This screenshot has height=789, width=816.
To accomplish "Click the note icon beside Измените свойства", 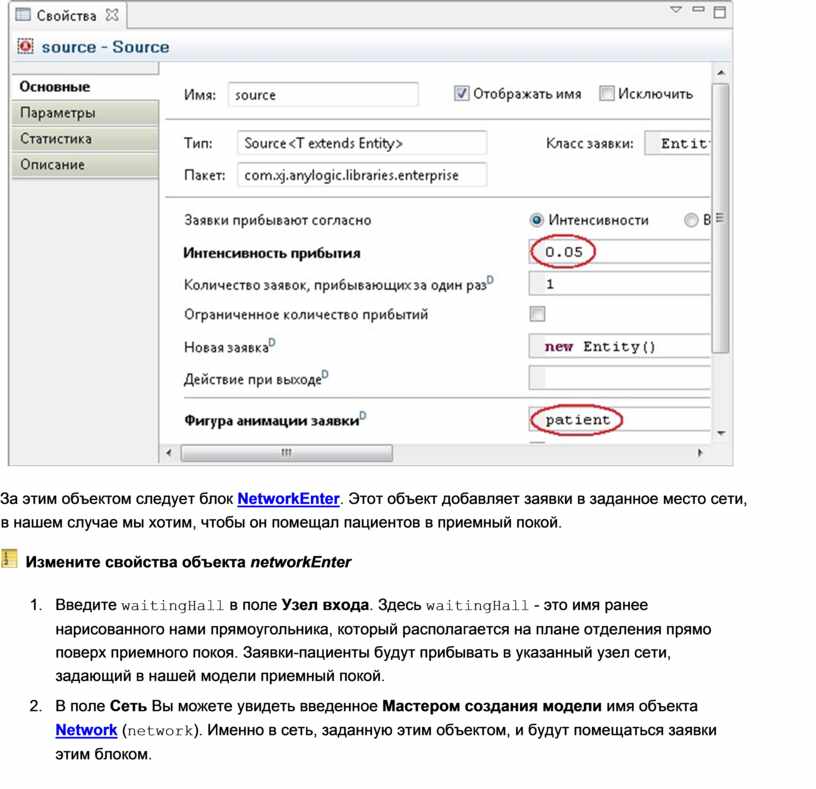I will point(9,558).
